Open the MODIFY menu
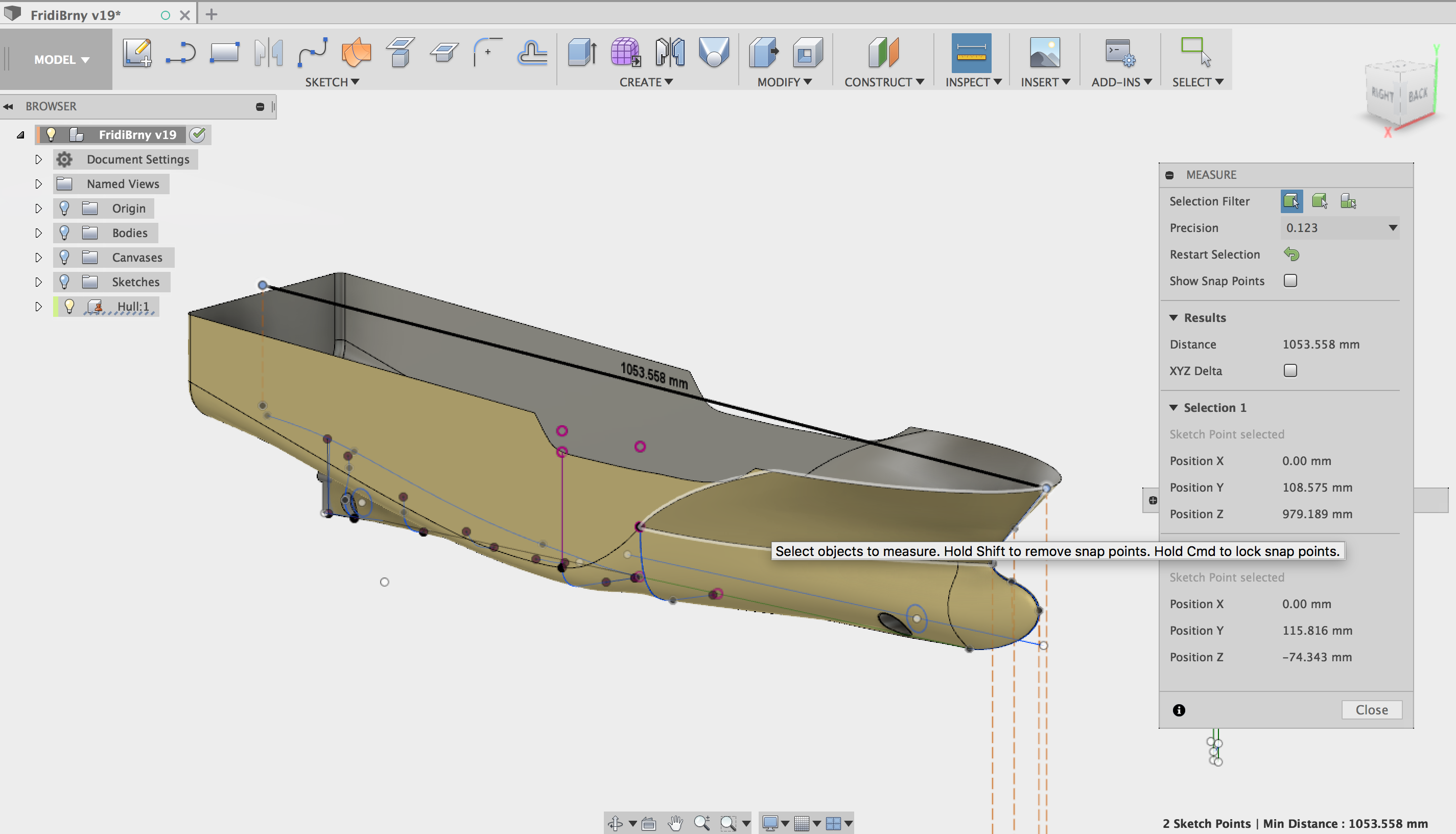This screenshot has height=834, width=1456. tap(784, 82)
